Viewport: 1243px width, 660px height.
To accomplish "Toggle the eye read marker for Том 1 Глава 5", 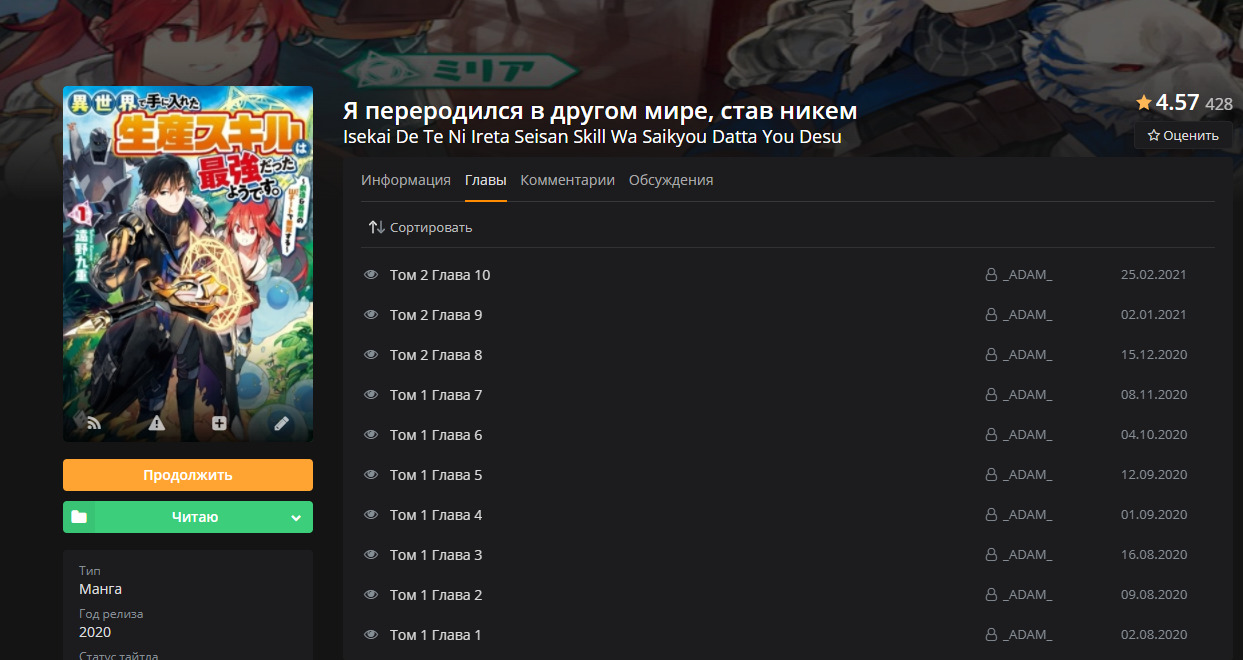I will point(371,475).
